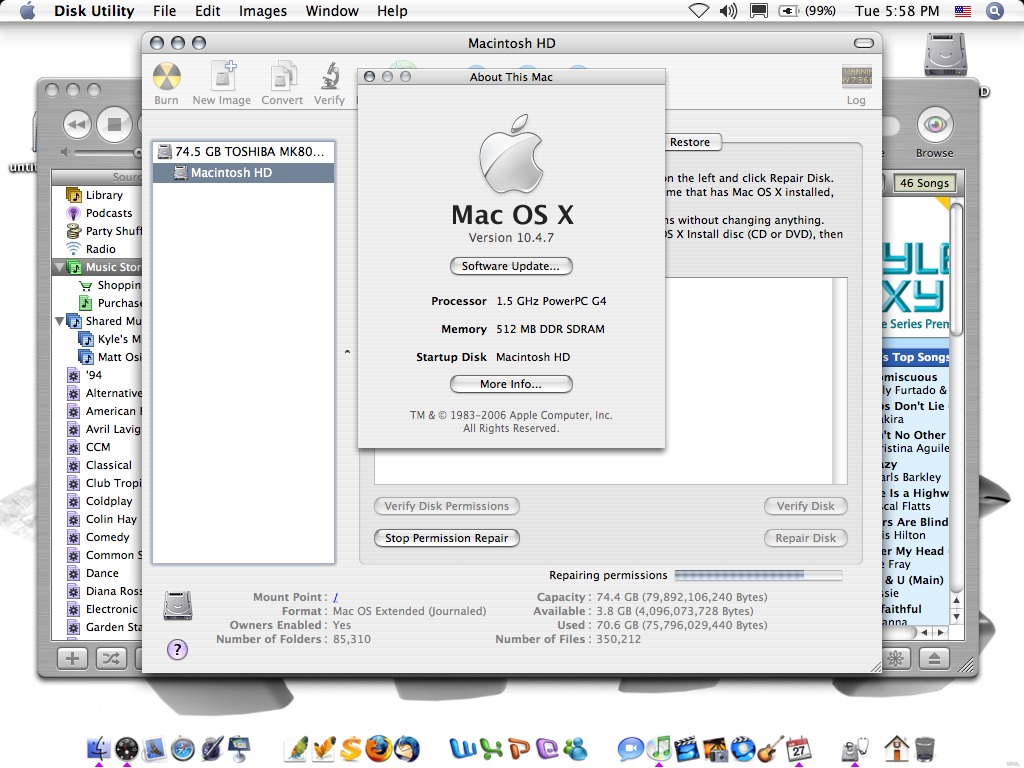Image resolution: width=1024 pixels, height=768 pixels.
Task: Open Firefox from the Dock
Action: [378, 748]
